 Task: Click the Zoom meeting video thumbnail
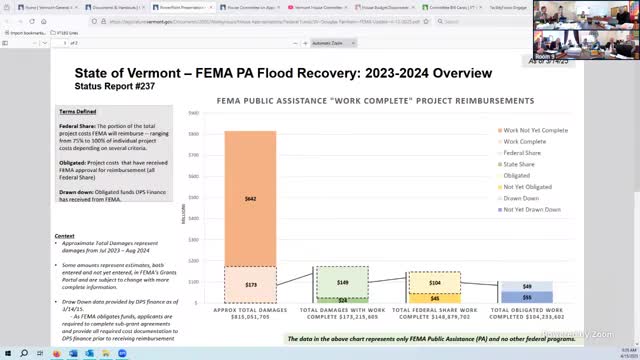[x=586, y=30]
